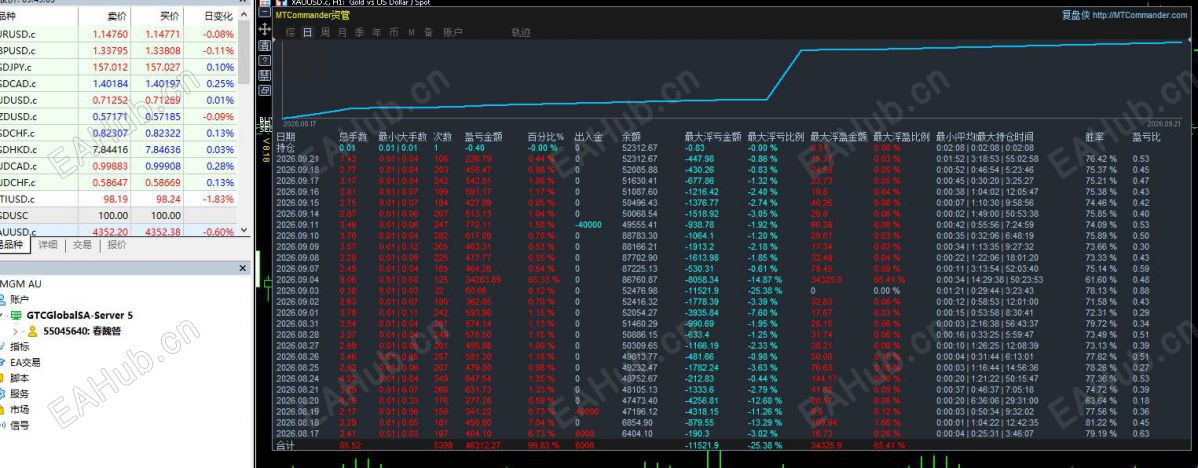Open the 轨迹 tab
This screenshot has height=468, width=1198.
(x=521, y=32)
